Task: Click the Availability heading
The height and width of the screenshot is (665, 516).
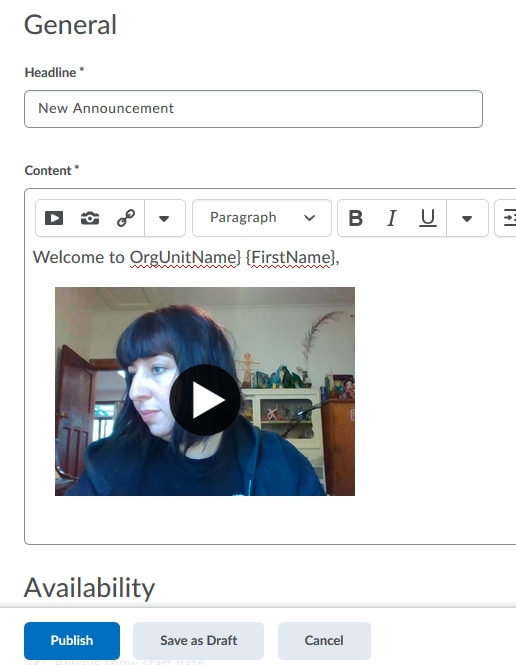Action: pyautogui.click(x=89, y=588)
